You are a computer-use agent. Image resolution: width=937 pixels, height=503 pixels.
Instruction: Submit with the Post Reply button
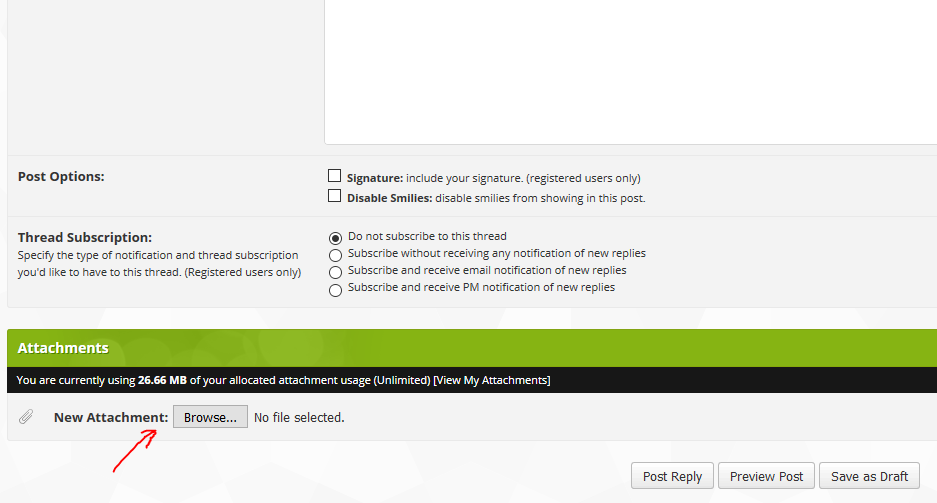(x=672, y=476)
